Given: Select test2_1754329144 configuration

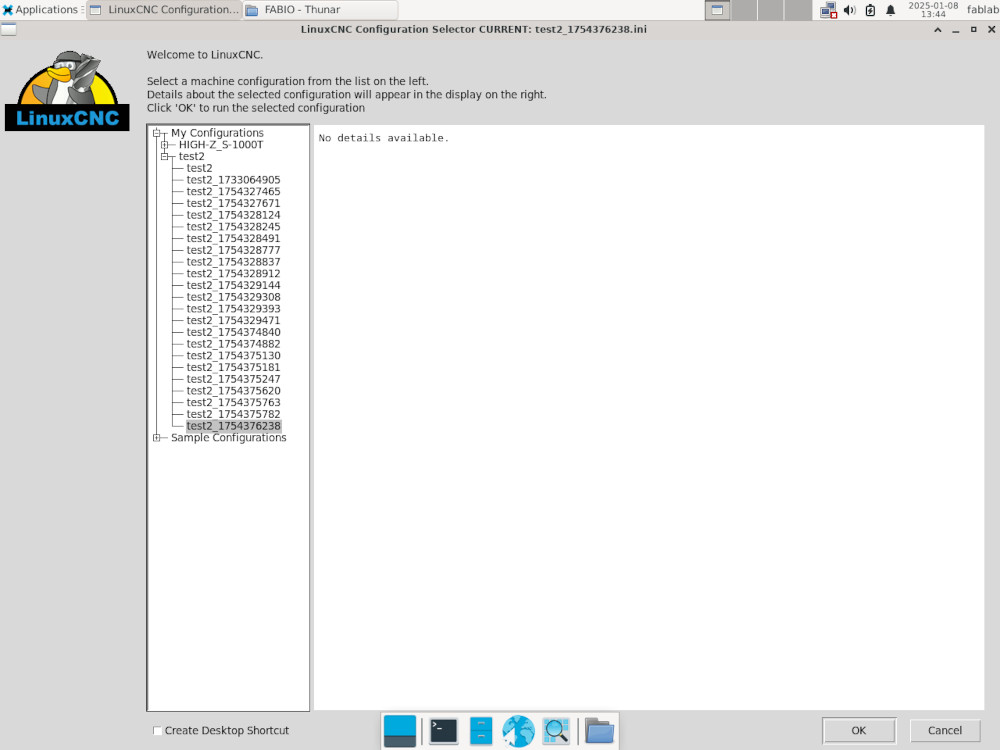Looking at the screenshot, I should (x=233, y=285).
